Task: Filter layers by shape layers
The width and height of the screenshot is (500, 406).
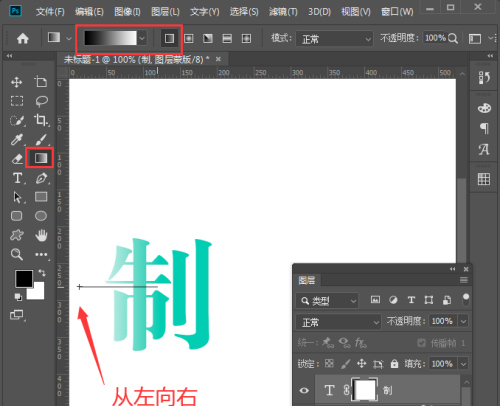Action: click(x=429, y=300)
